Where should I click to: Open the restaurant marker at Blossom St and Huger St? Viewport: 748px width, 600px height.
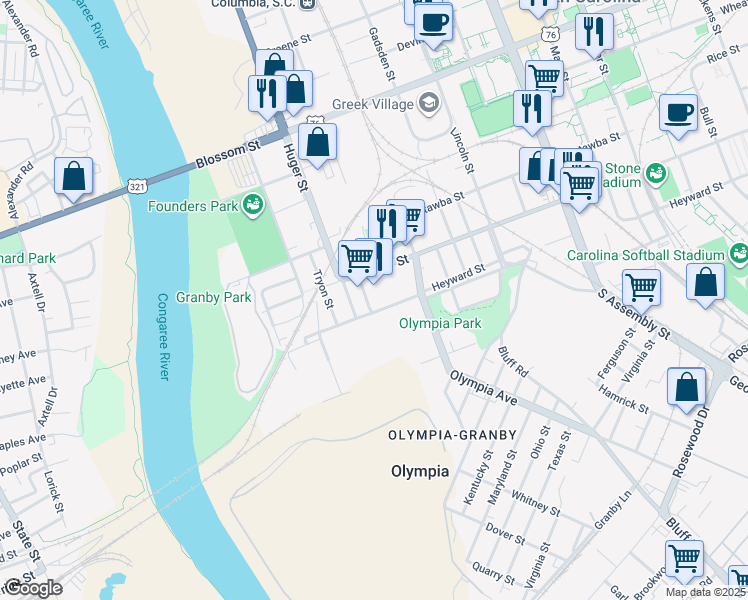(x=267, y=97)
